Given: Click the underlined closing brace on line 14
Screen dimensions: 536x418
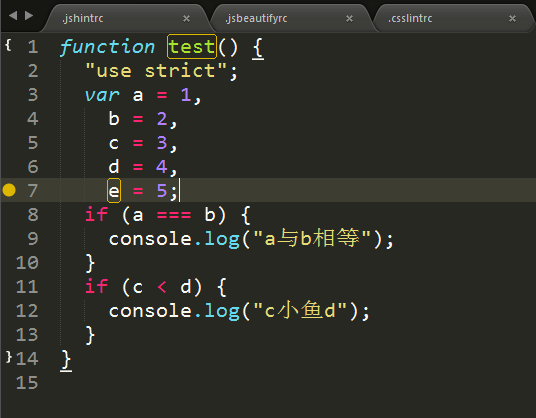Looking at the screenshot, I should [66, 360].
